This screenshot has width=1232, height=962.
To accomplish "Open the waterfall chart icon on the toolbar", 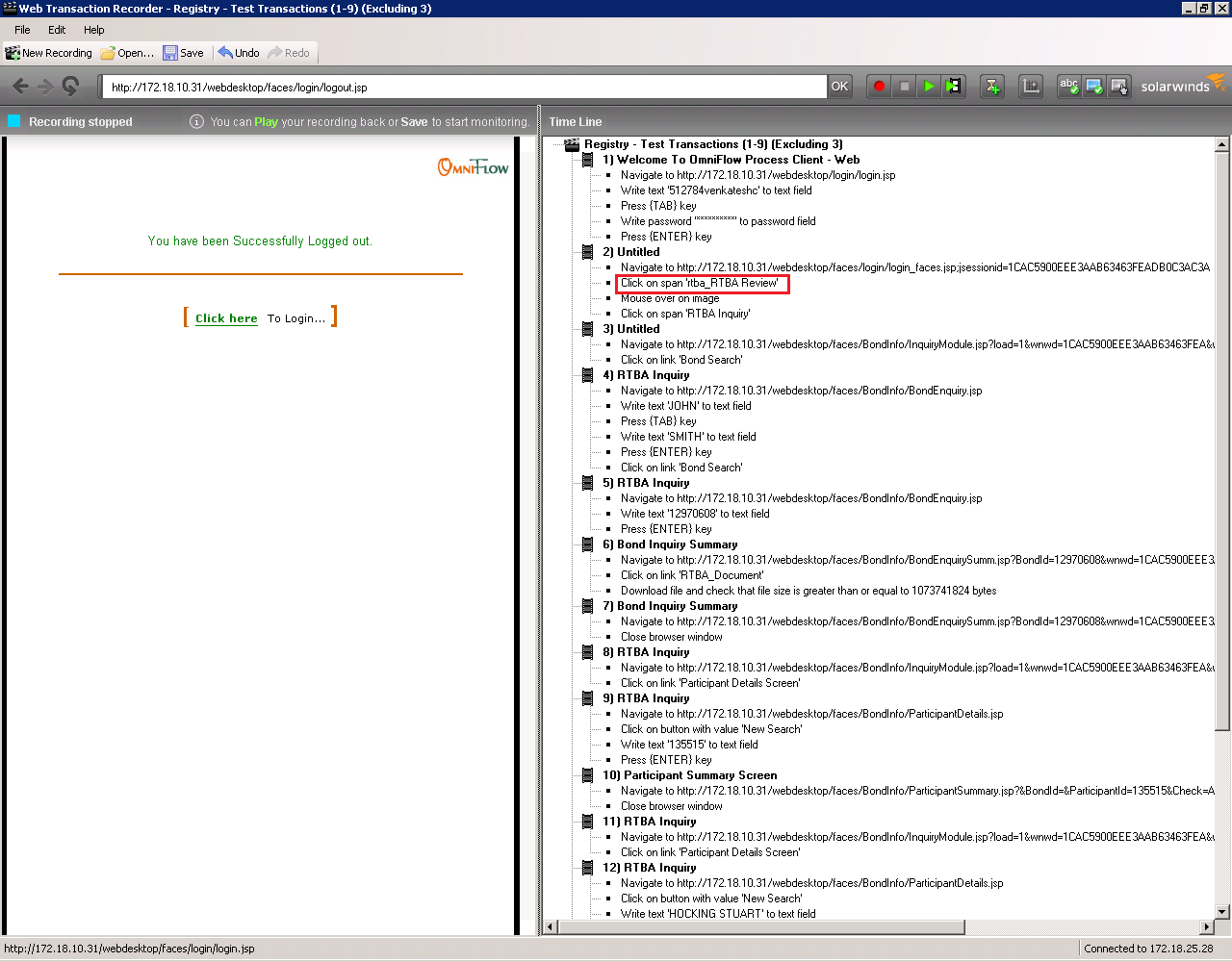I will 1030,86.
